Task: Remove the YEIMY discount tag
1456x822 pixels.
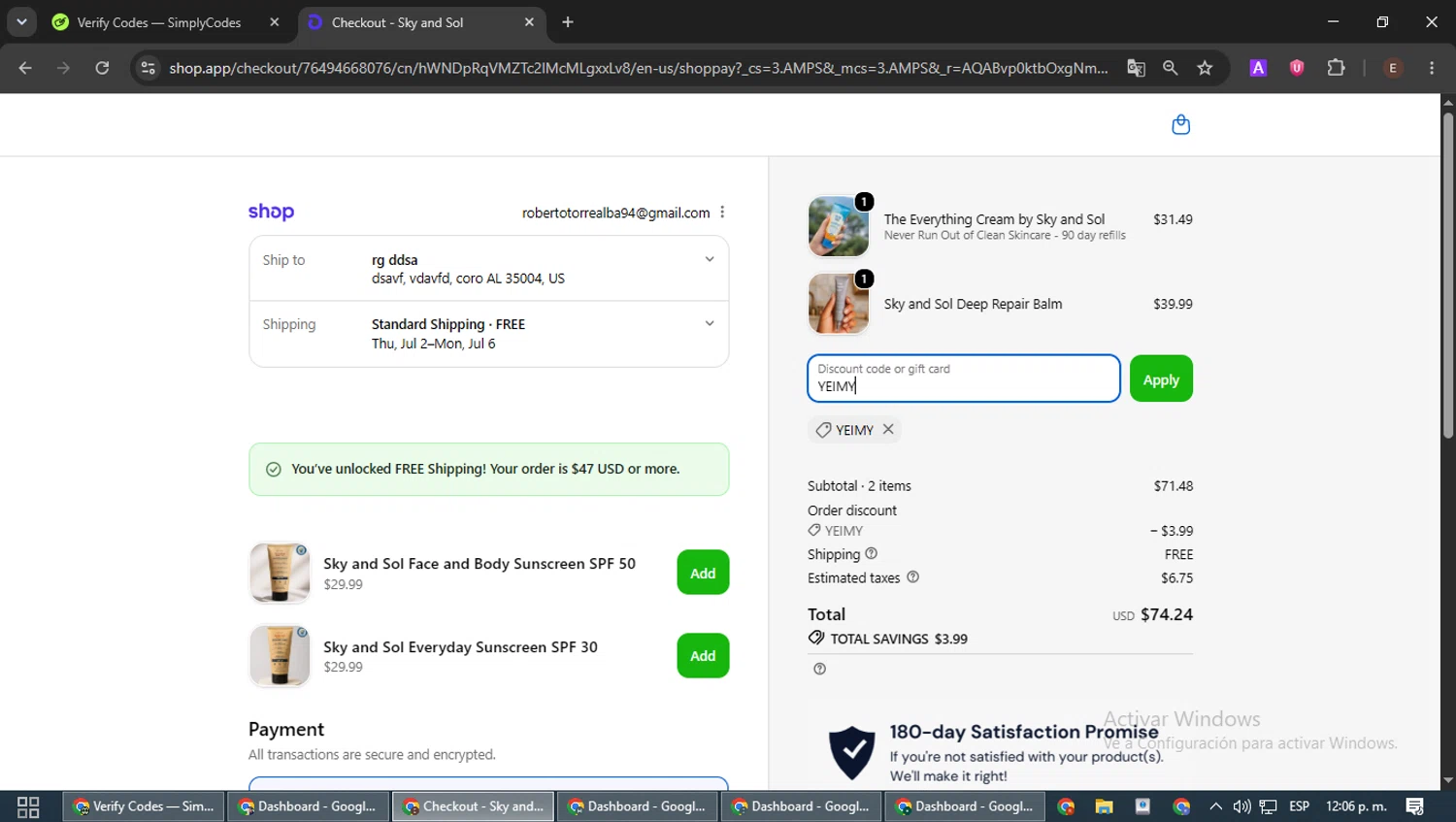Action: point(888,430)
